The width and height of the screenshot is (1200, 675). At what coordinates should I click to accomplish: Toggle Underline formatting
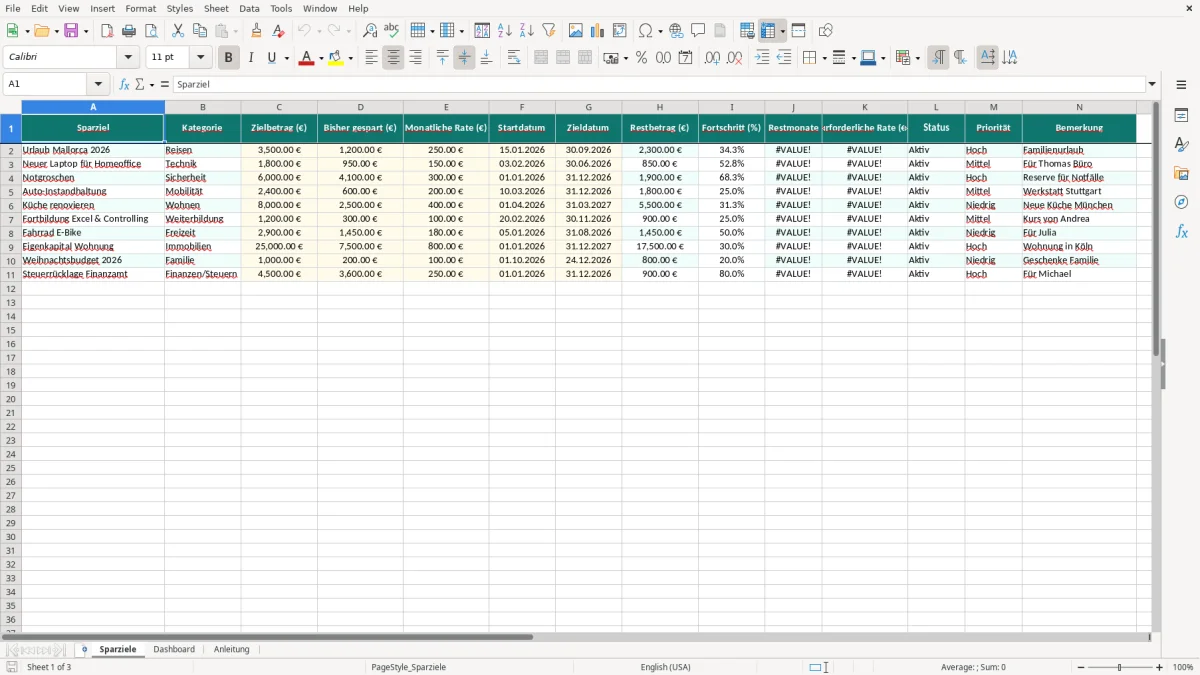(x=271, y=58)
